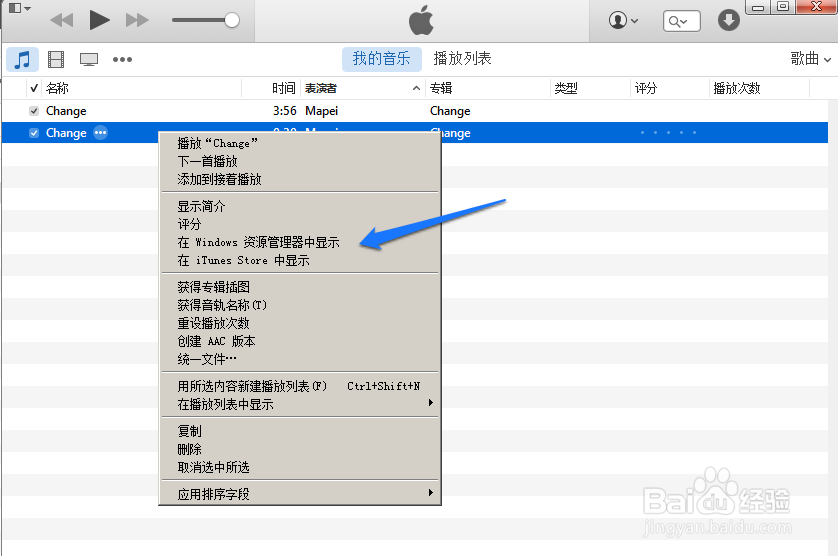The image size is (838, 556).
Task: Click the Fast-forward (next track) button
Action: click(137, 20)
